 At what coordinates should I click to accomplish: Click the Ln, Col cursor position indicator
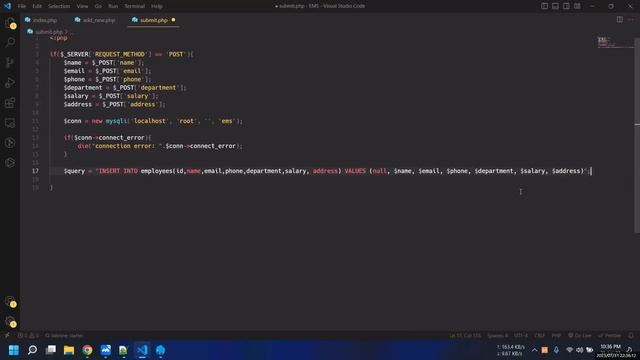465,336
